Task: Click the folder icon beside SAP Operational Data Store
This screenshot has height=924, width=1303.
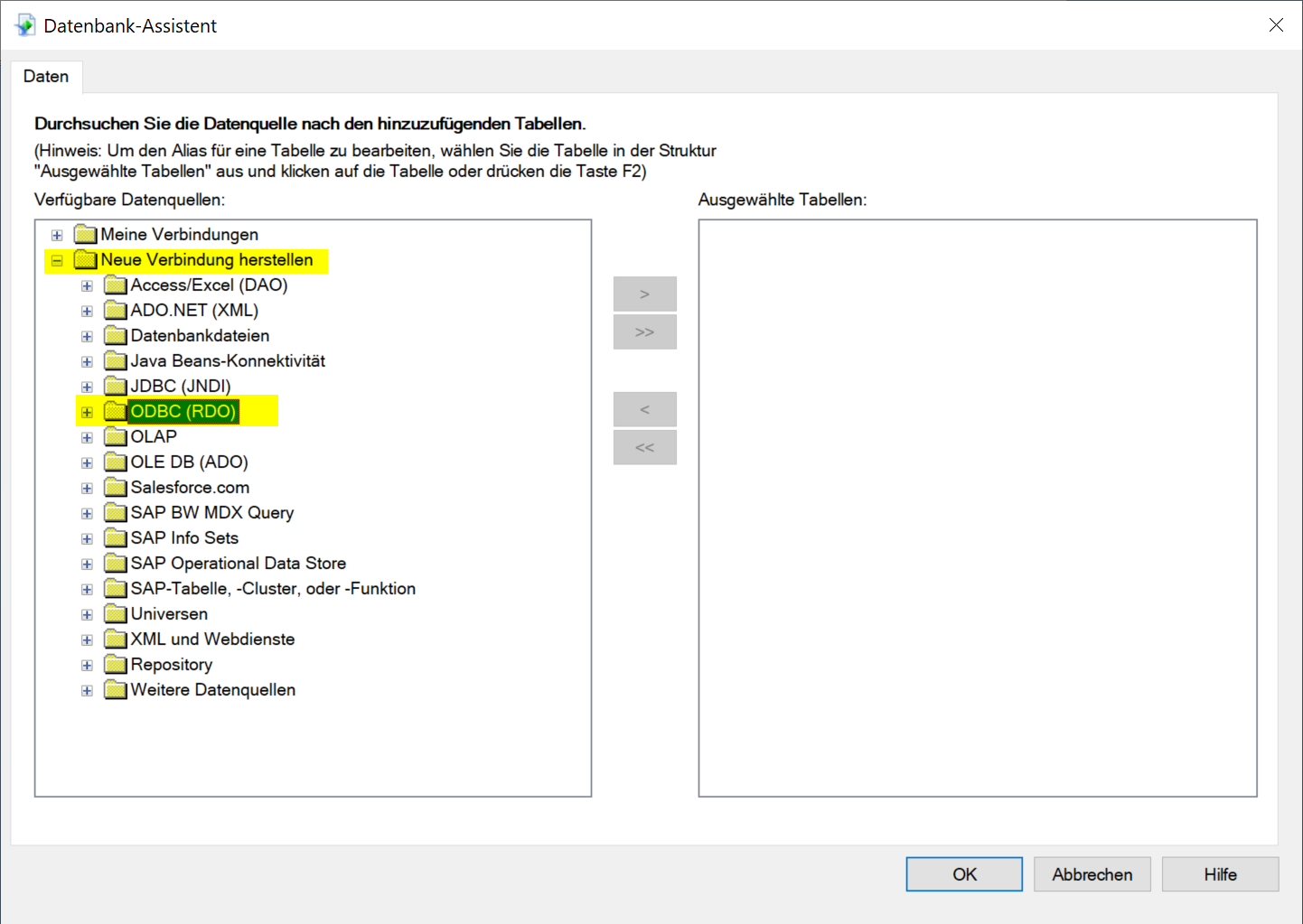Action: [x=115, y=564]
